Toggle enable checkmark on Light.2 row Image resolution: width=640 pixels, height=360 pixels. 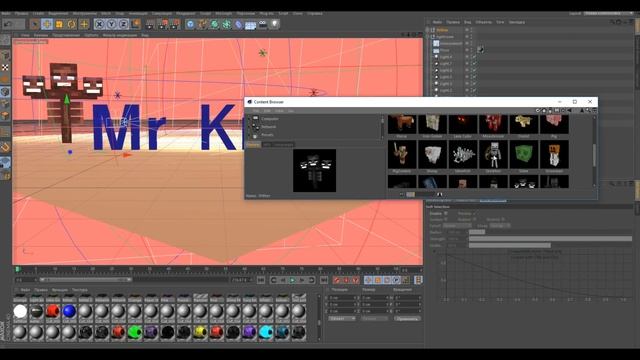click(x=474, y=90)
